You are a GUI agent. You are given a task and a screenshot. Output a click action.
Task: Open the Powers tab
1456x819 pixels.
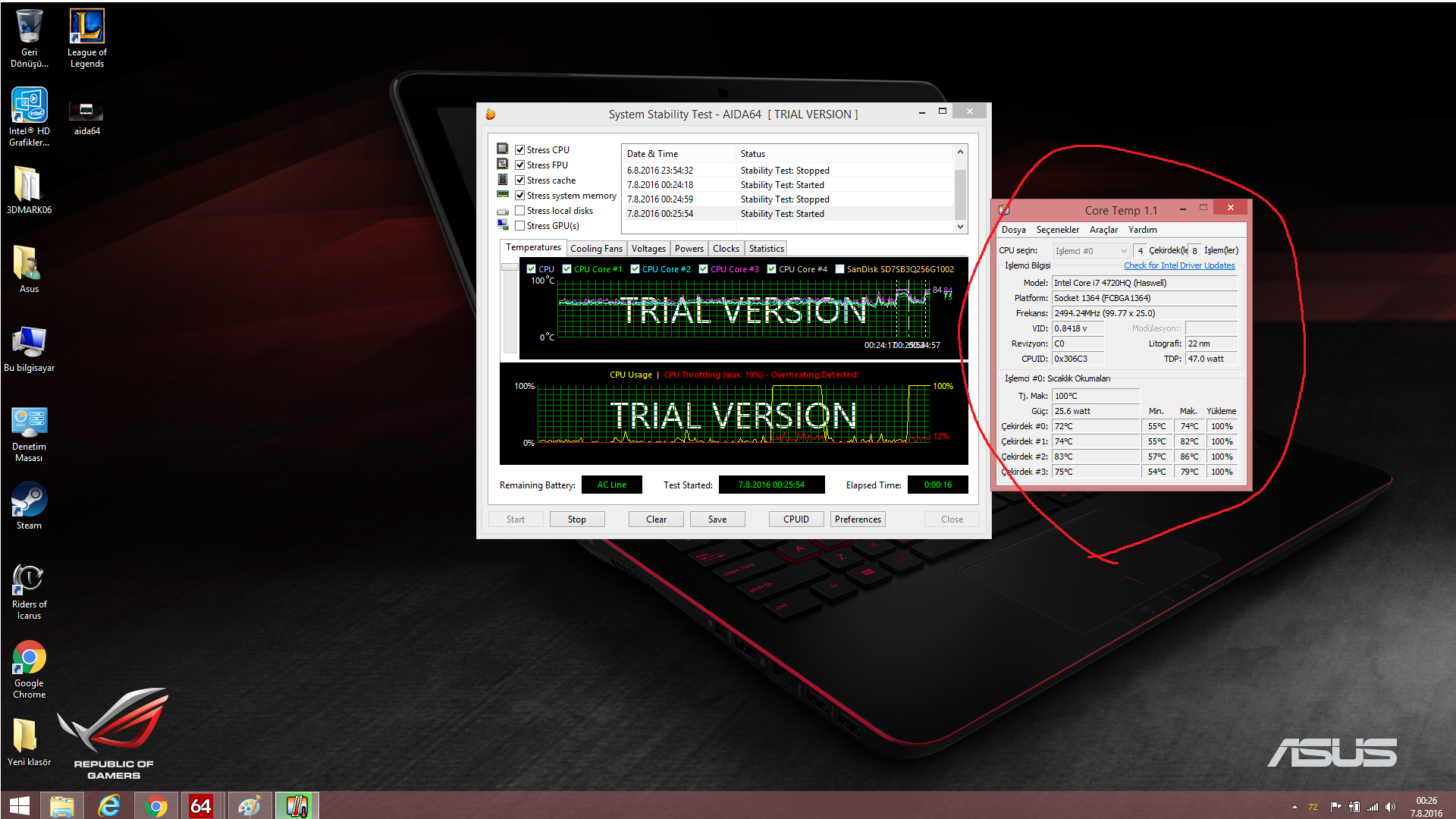(x=689, y=249)
